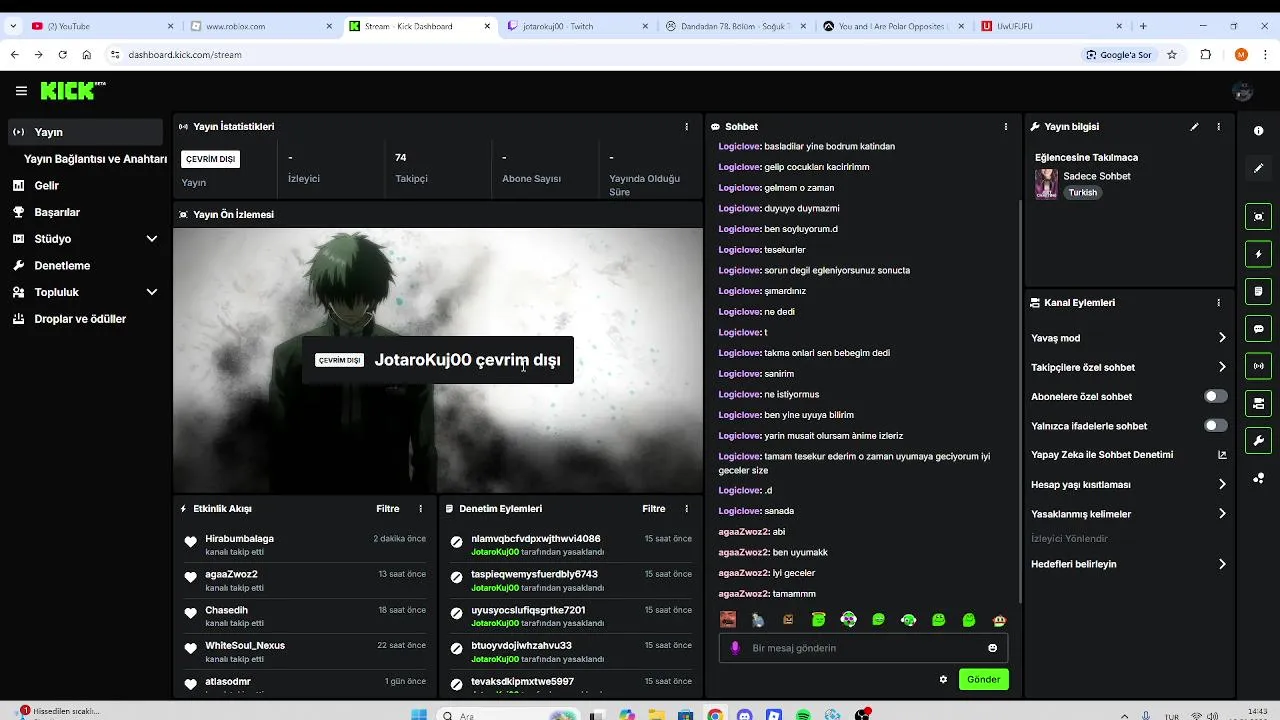Toggle the lightning activity feed widget icon

pos(1259,254)
